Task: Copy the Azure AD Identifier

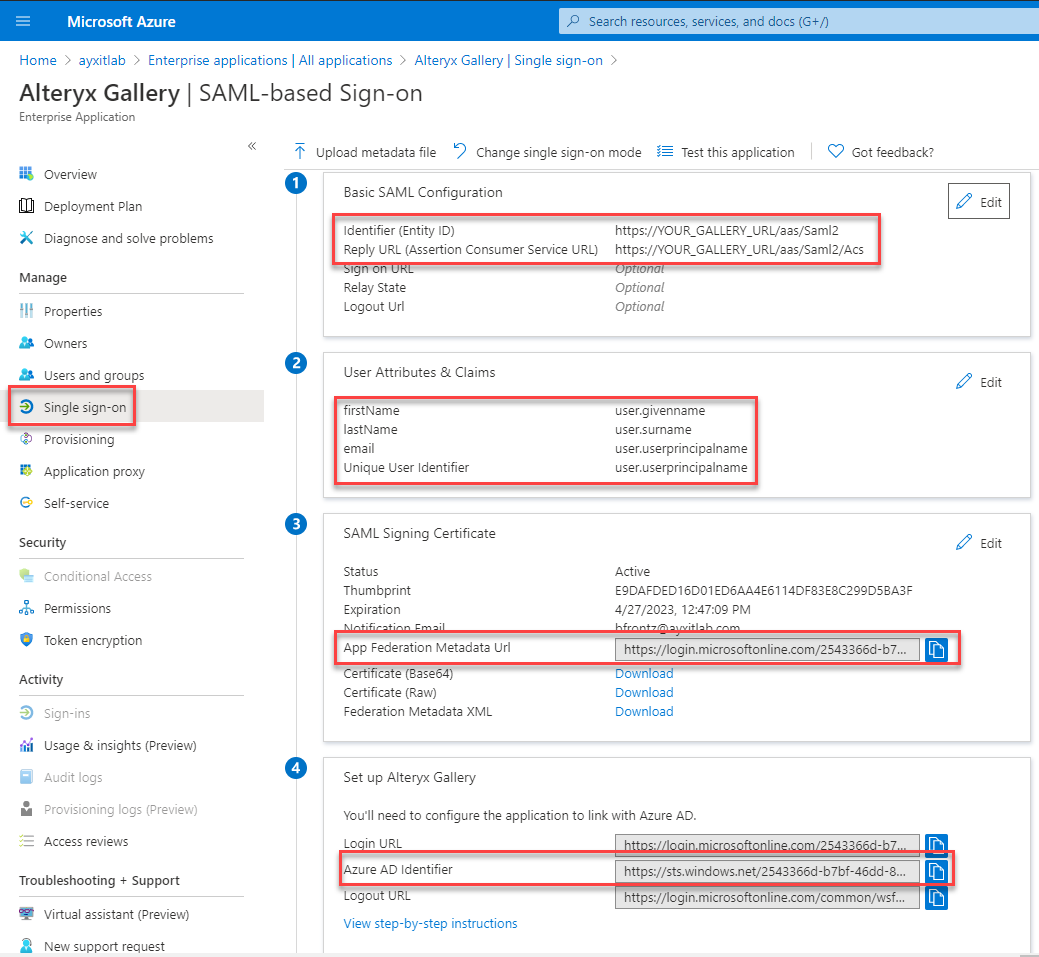Action: pos(936,871)
